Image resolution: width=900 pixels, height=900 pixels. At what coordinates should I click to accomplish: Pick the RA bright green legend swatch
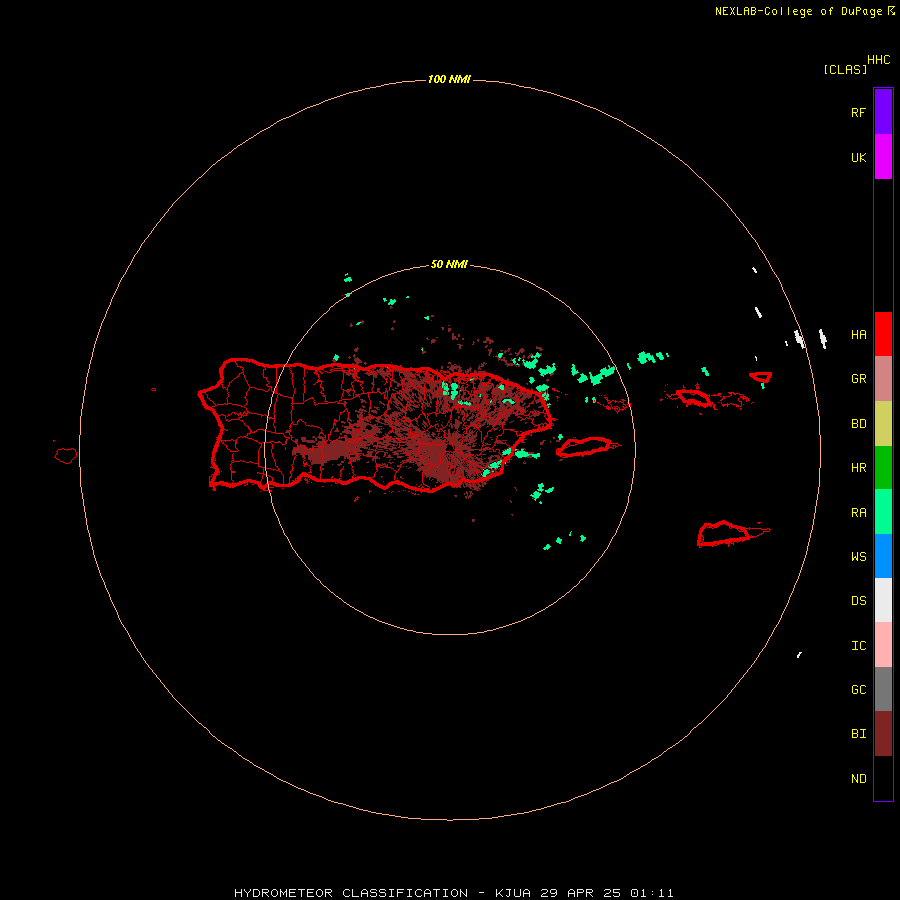883,512
